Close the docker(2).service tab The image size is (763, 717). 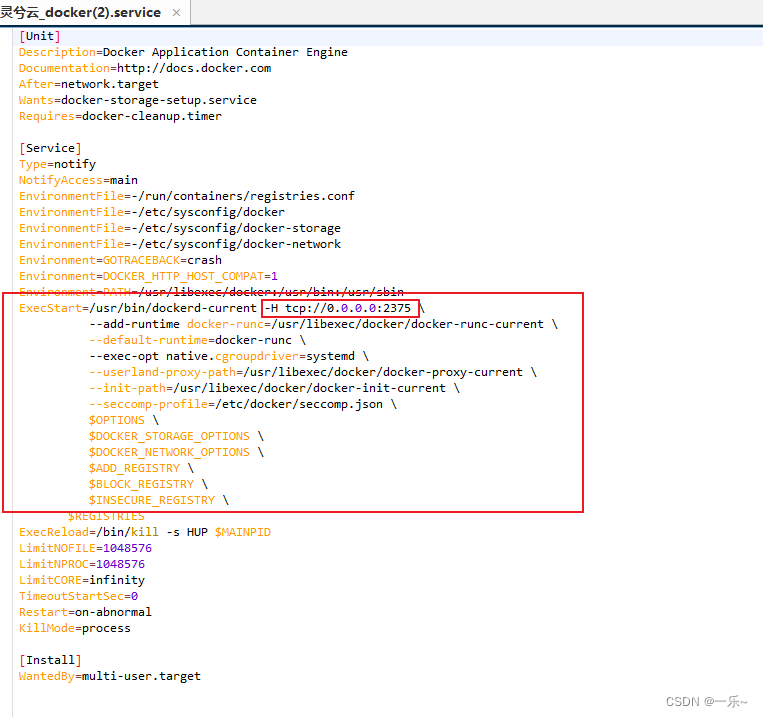pos(177,13)
